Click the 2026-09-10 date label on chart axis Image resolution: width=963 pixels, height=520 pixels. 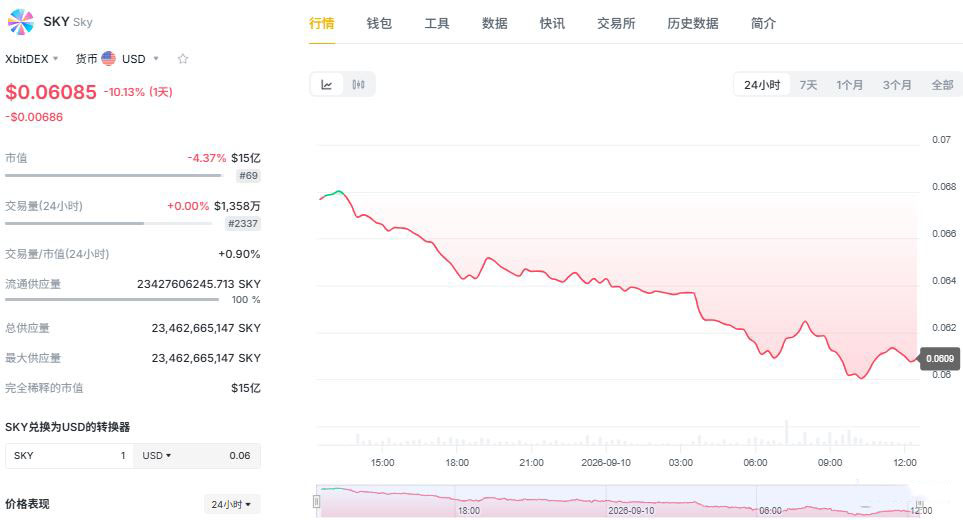click(x=606, y=462)
